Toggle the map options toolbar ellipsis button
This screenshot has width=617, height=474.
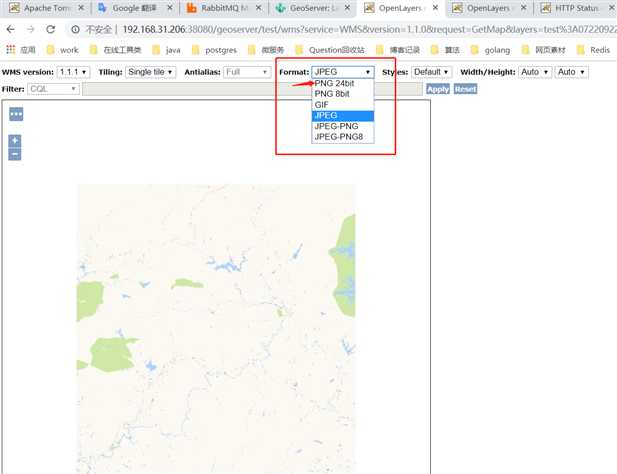16,114
